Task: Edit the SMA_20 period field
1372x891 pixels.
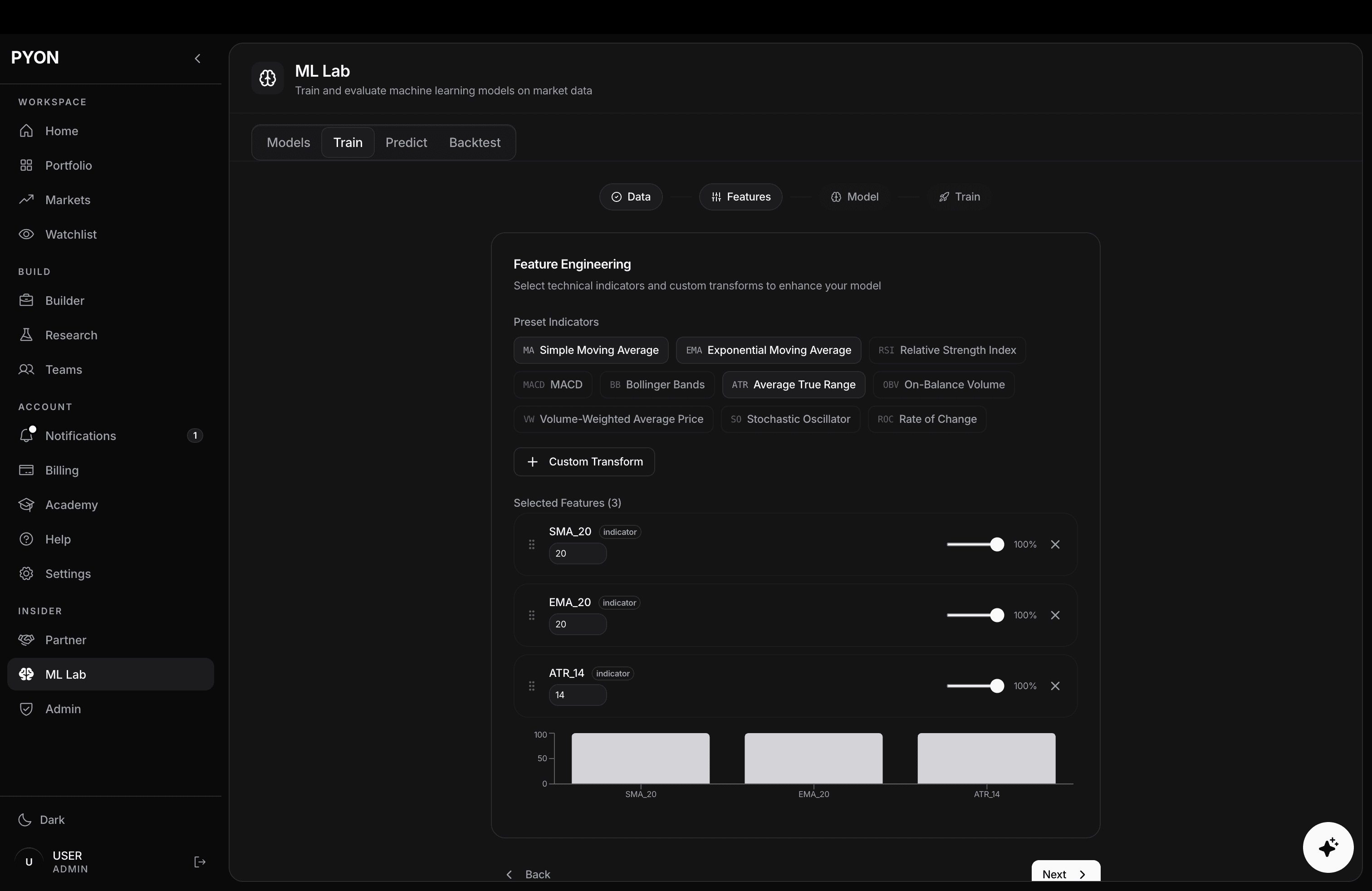Action: click(577, 553)
